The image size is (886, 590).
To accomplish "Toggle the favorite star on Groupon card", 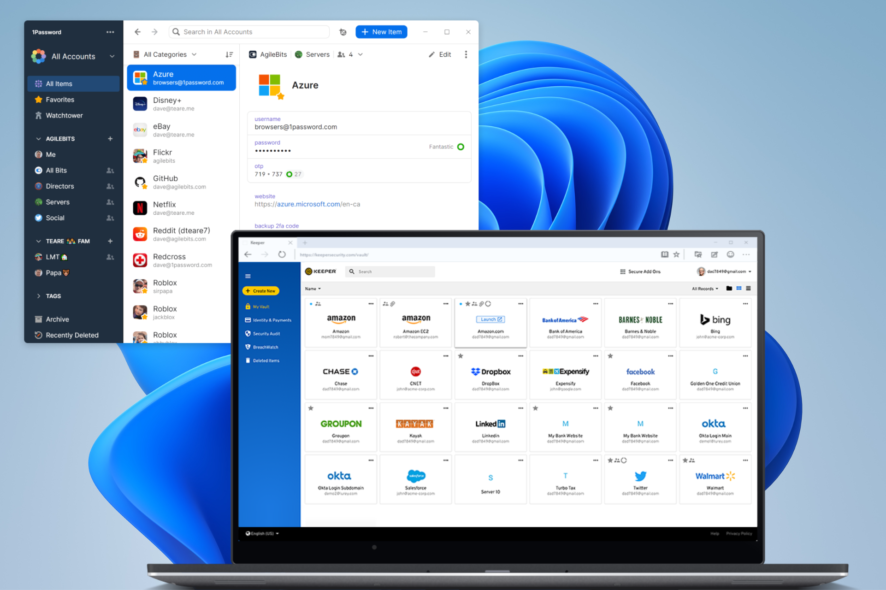I will 311,408.
